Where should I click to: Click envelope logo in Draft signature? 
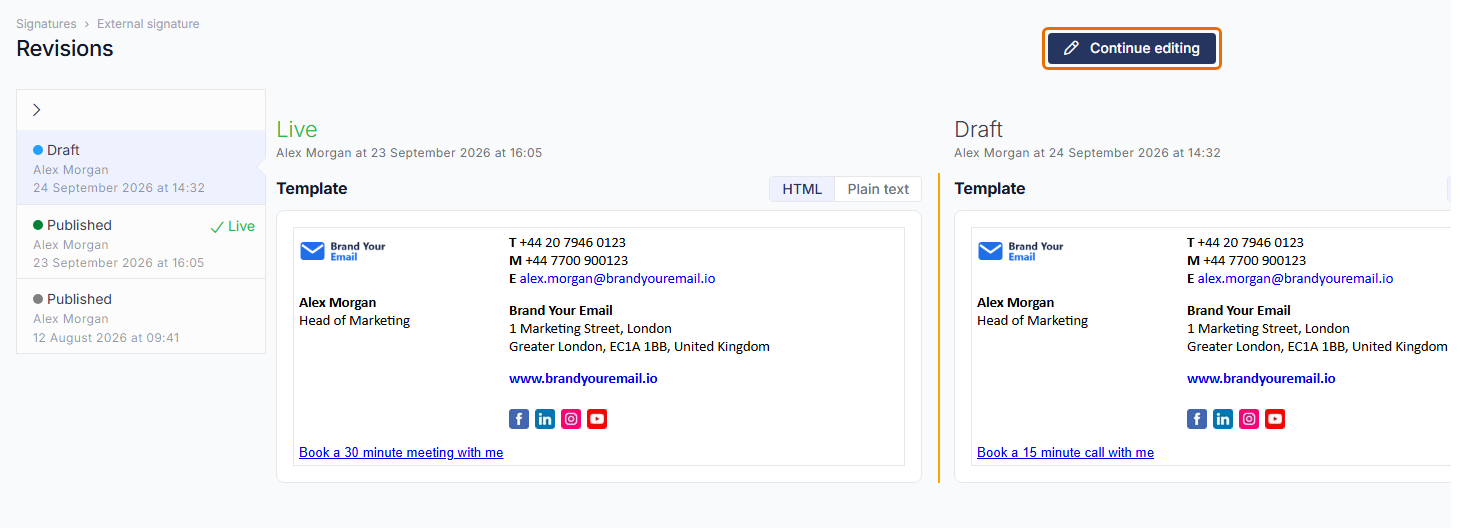[991, 251]
